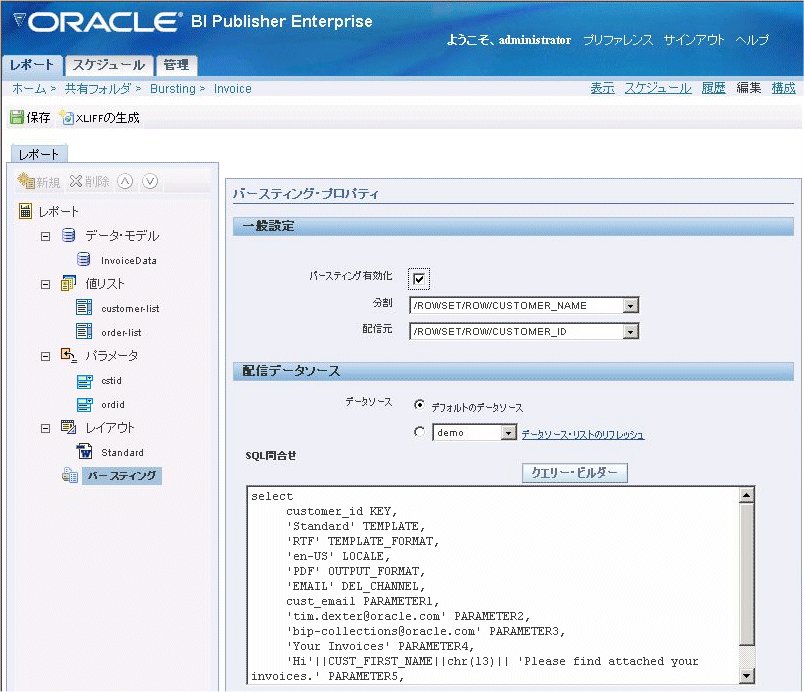This screenshot has height=692, width=804.
Task: Toggle the バースティング有効化 checkbox
Action: [x=419, y=279]
